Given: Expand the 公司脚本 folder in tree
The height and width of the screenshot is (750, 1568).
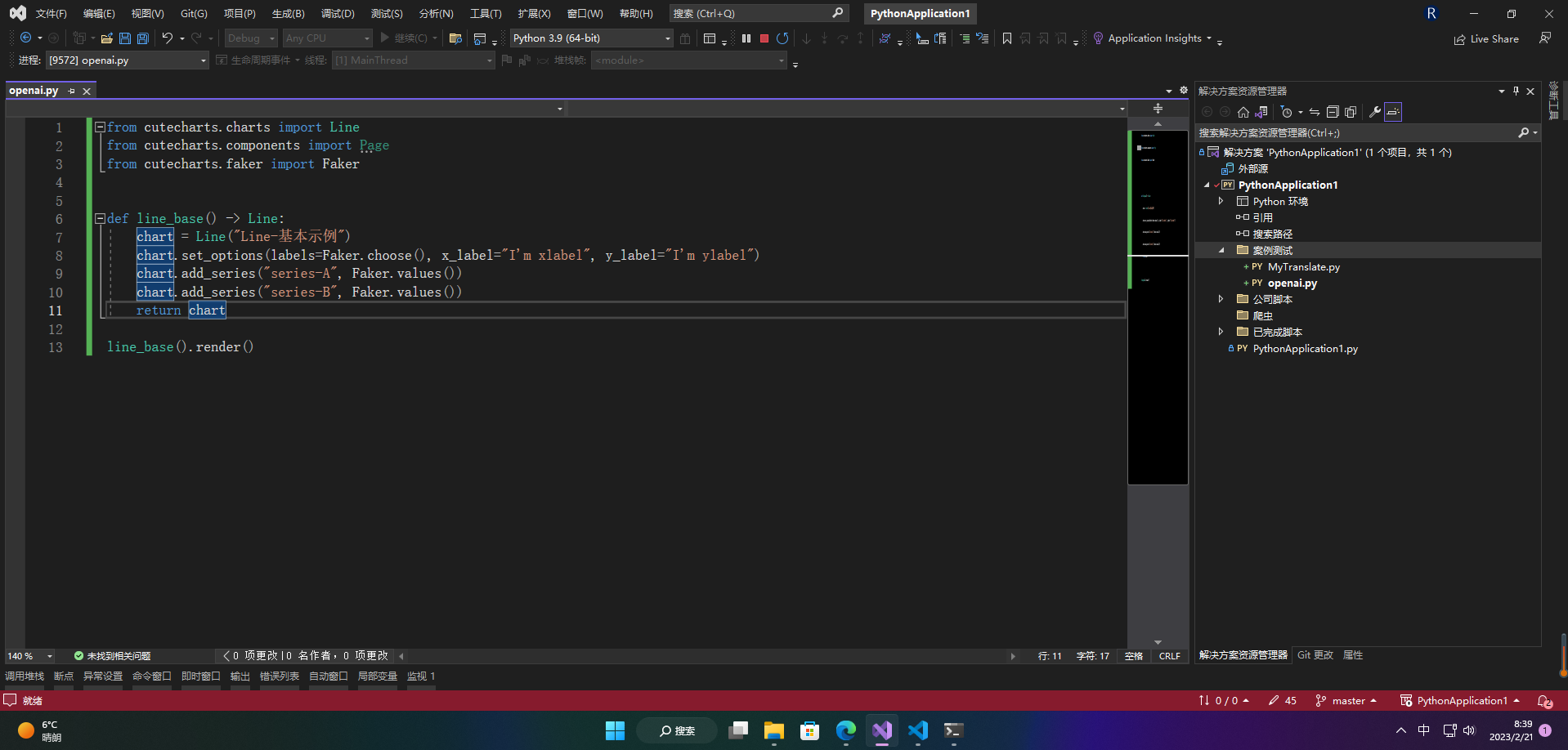Looking at the screenshot, I should [1221, 299].
